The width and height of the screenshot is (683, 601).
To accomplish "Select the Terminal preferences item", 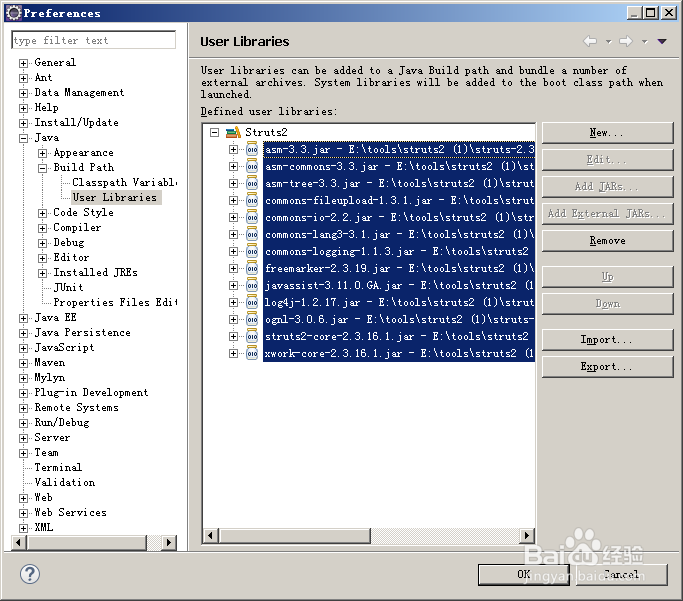I will click(x=58, y=467).
